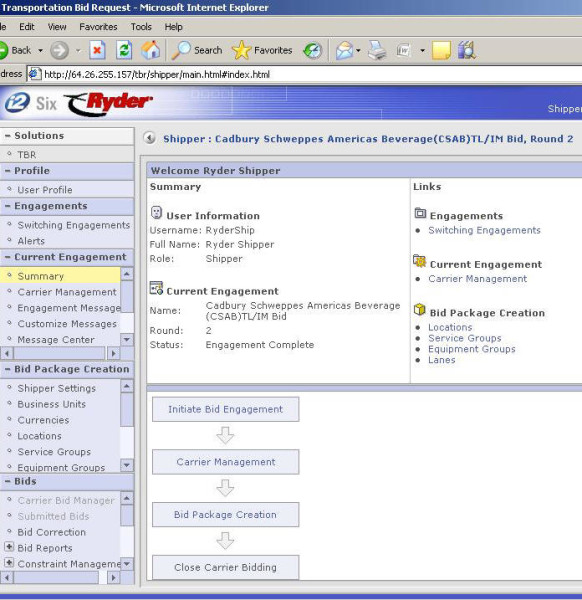This screenshot has width=582, height=600.
Task: Open the Favorites menu
Action: pyautogui.click(x=98, y=27)
